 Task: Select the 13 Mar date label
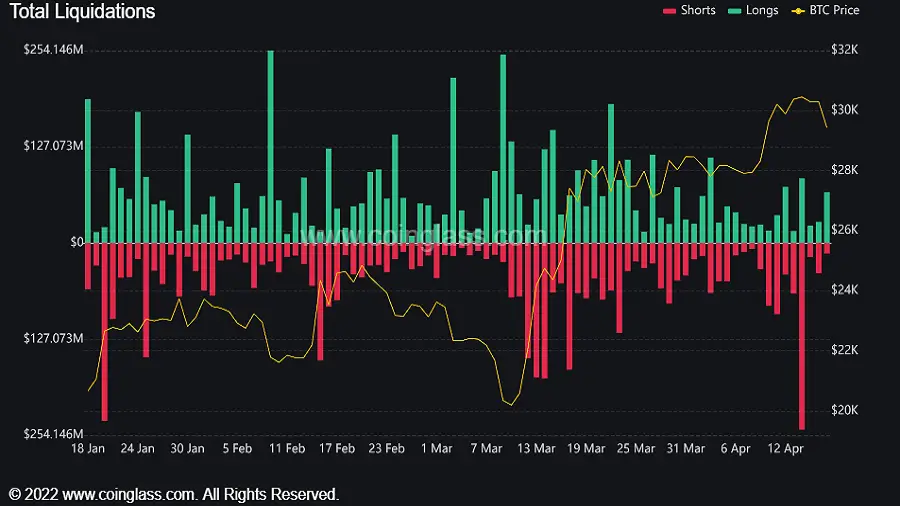(x=536, y=449)
